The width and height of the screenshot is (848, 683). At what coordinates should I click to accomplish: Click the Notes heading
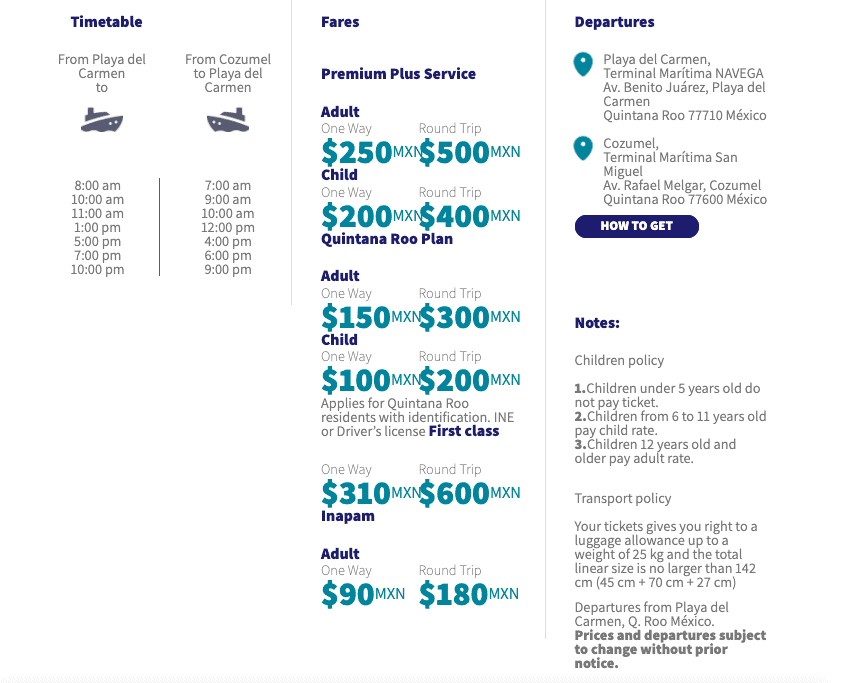(597, 323)
